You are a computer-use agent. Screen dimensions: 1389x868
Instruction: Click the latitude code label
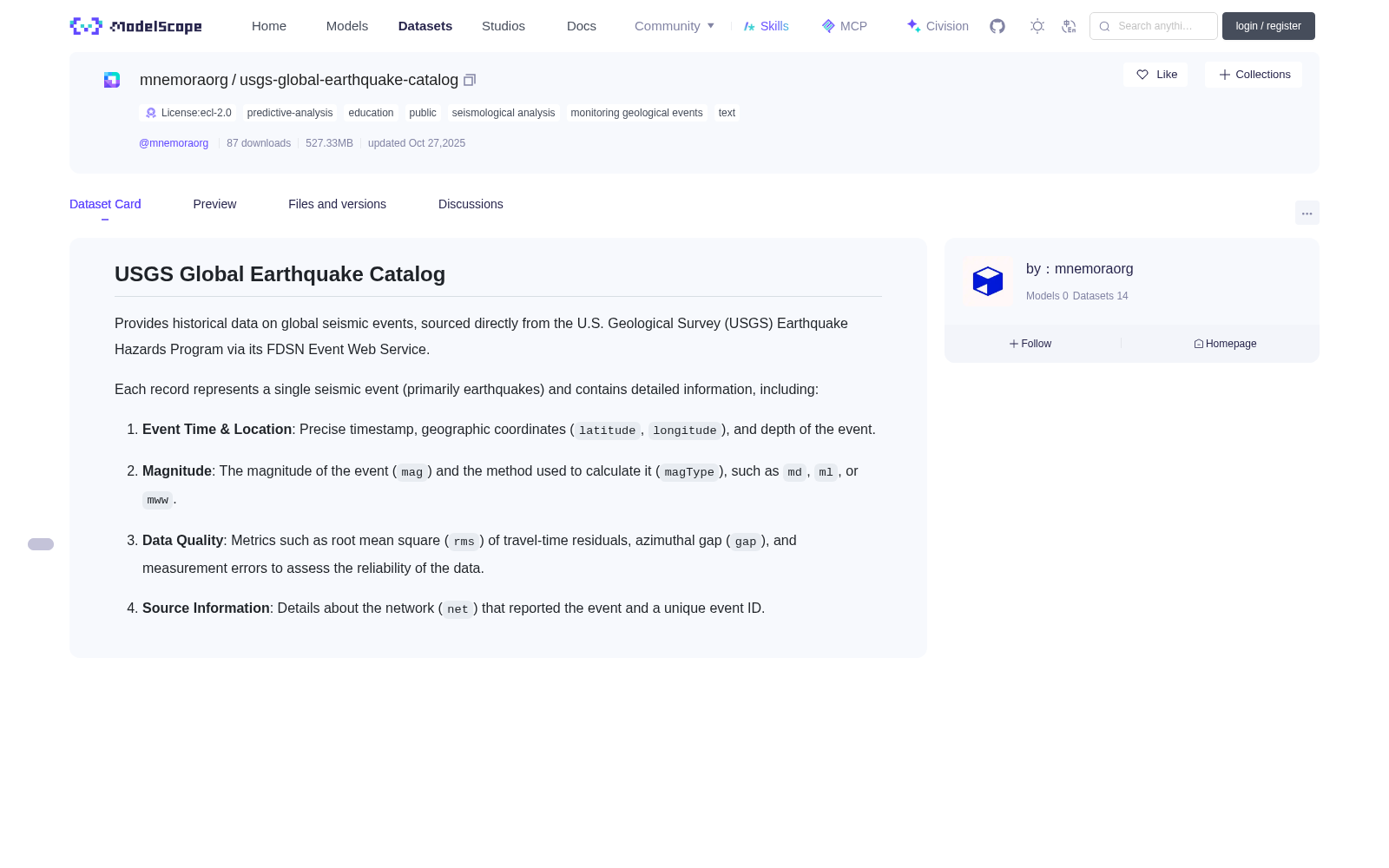(607, 431)
